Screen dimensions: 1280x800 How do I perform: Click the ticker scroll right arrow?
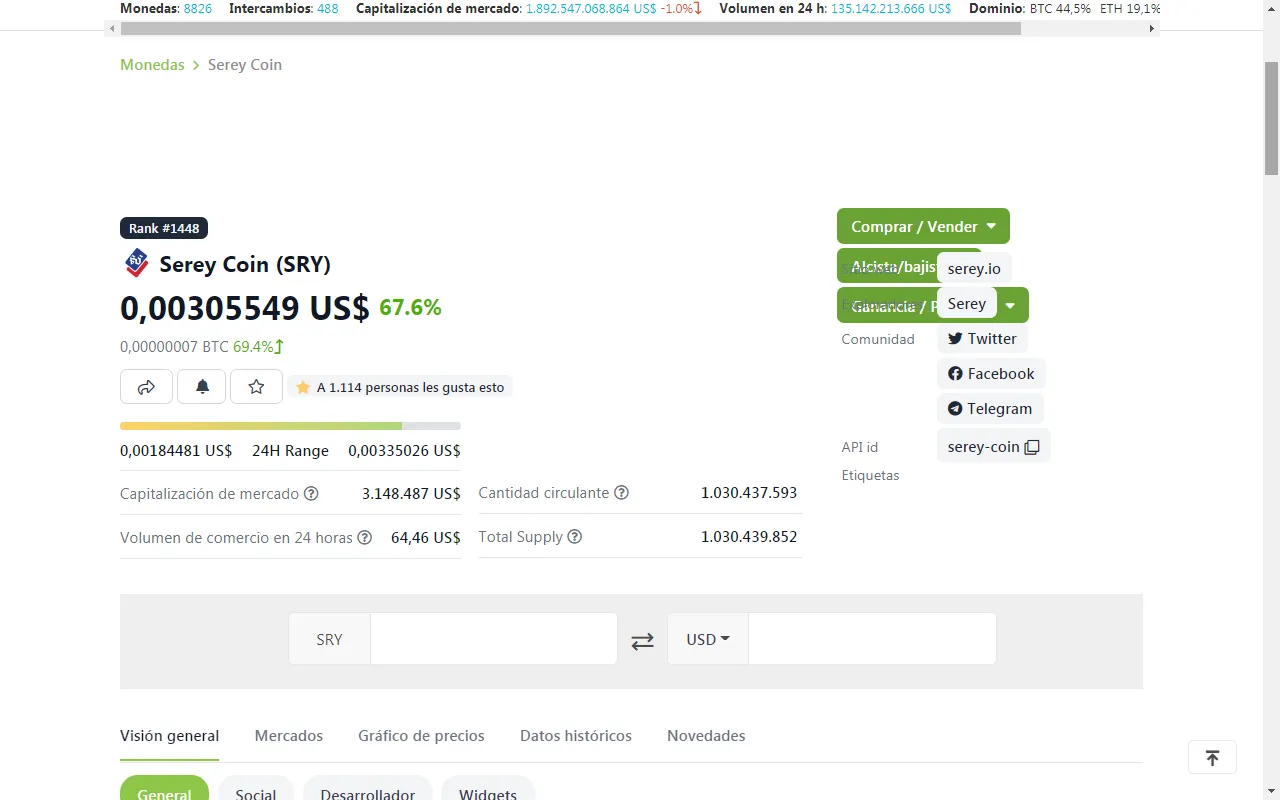tap(1152, 29)
